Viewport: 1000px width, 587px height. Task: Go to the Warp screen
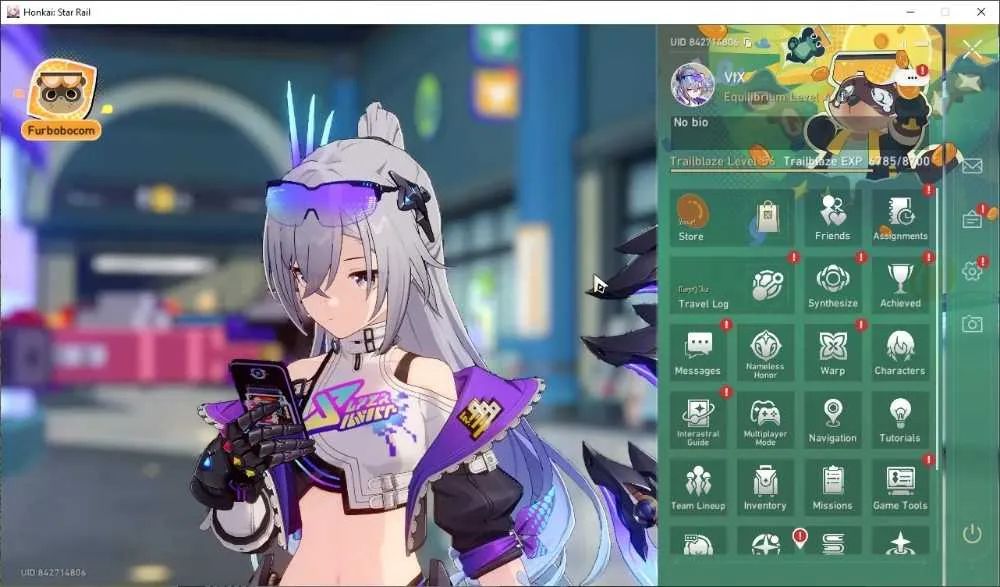click(x=832, y=352)
